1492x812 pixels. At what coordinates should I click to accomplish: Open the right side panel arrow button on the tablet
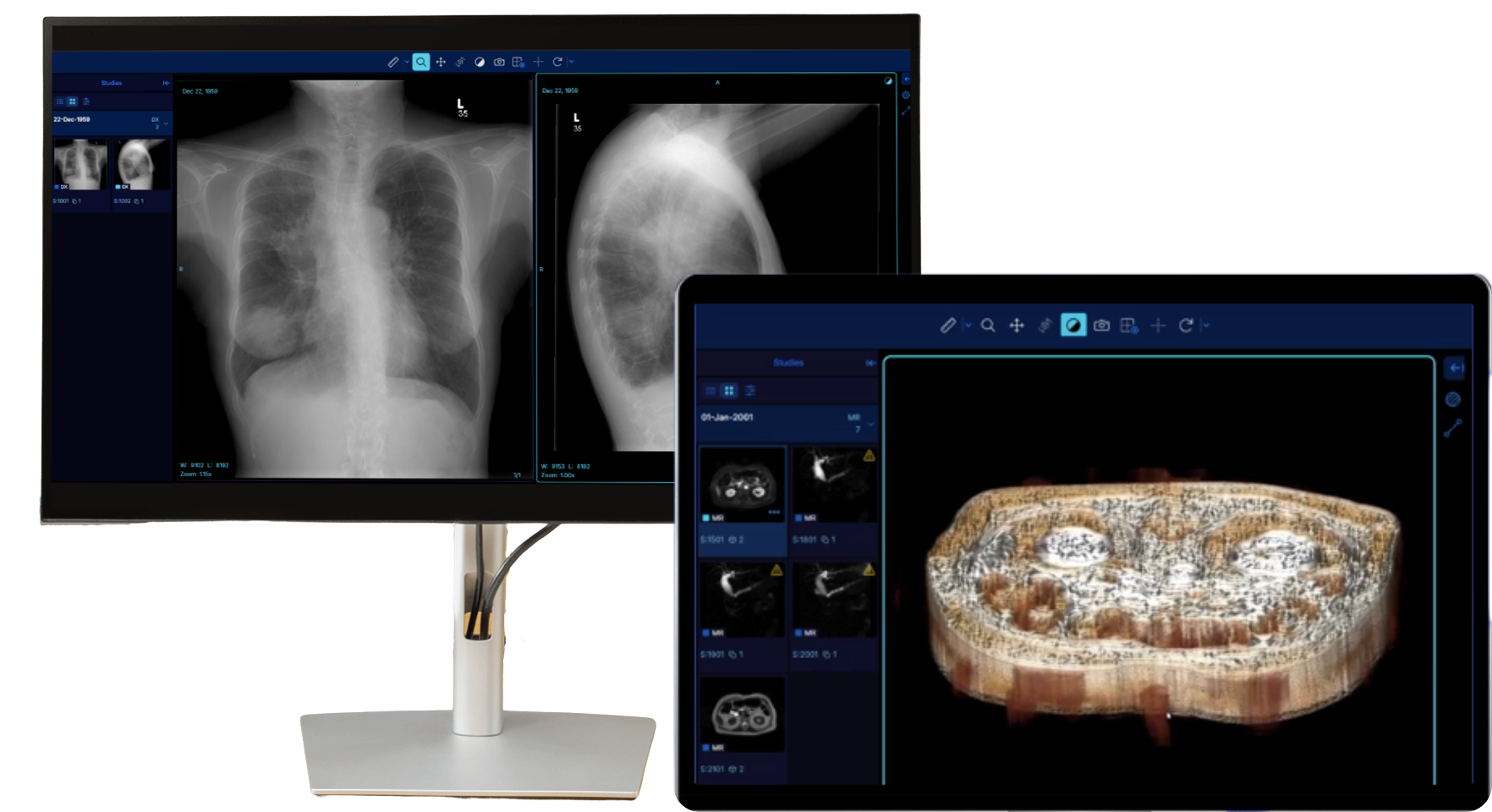point(1455,368)
